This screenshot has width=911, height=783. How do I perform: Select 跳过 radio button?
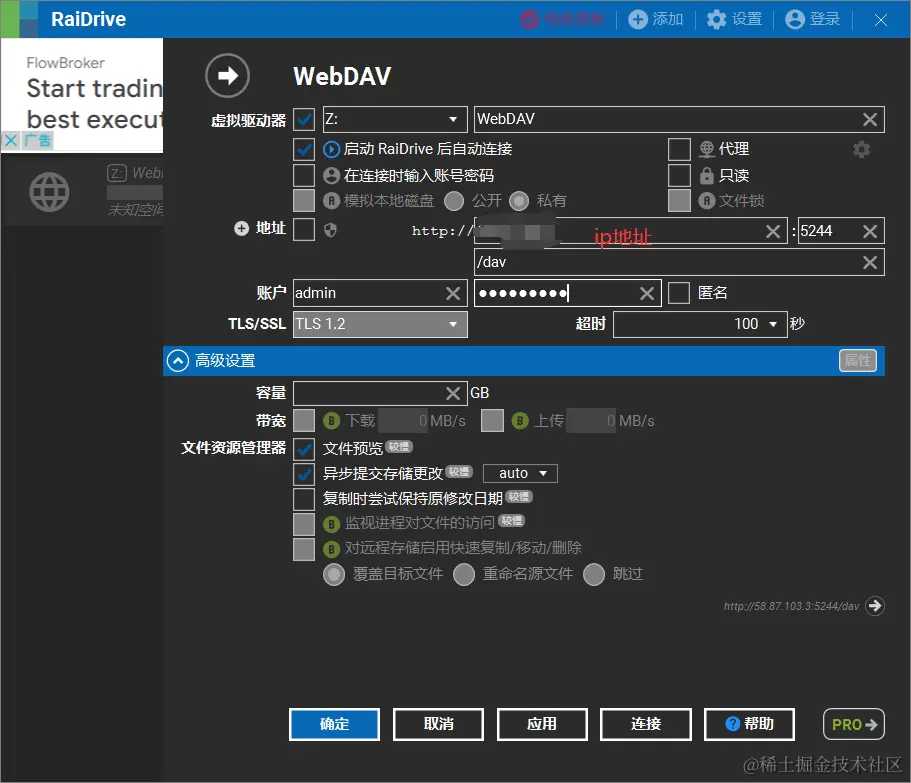[594, 574]
